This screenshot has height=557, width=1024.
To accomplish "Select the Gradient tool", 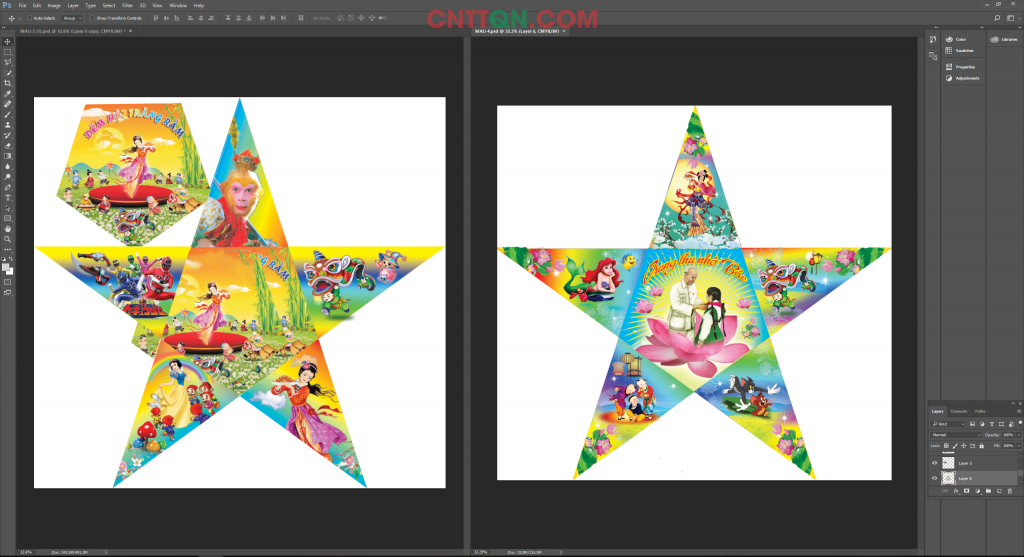I will coord(8,156).
